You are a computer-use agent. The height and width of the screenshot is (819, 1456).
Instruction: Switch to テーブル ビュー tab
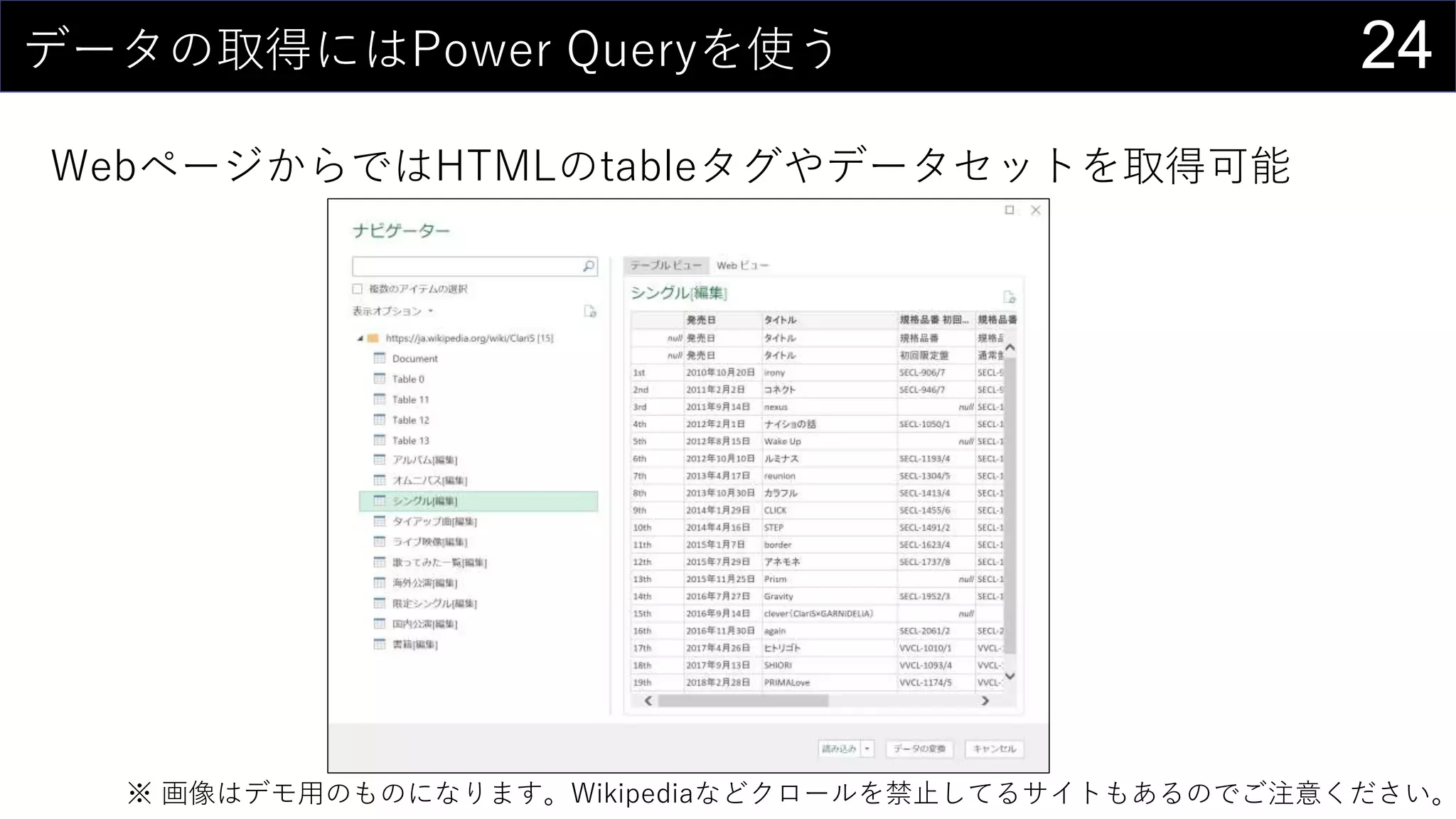pos(666,265)
